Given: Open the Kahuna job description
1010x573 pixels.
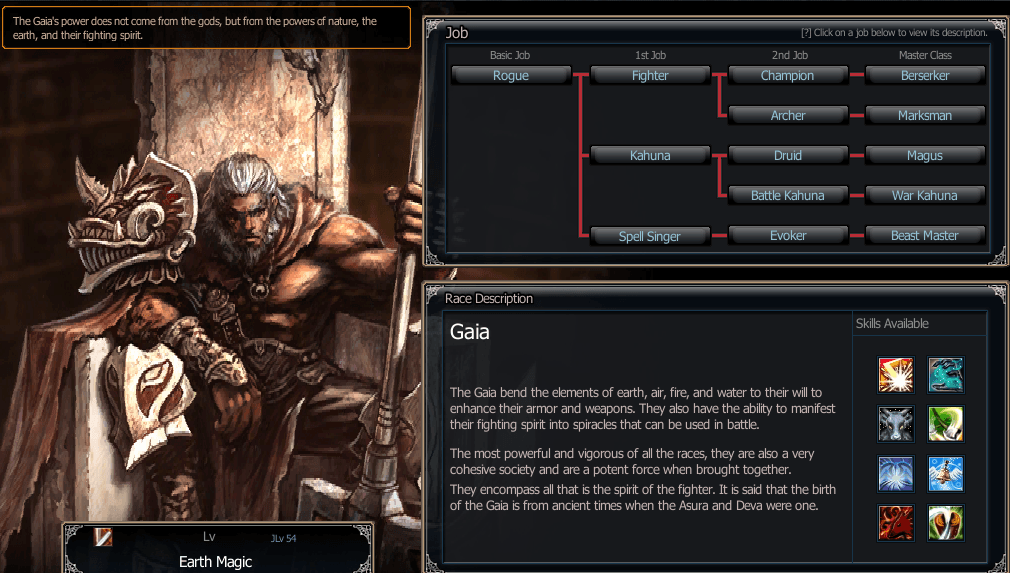Looking at the screenshot, I should 650,155.
